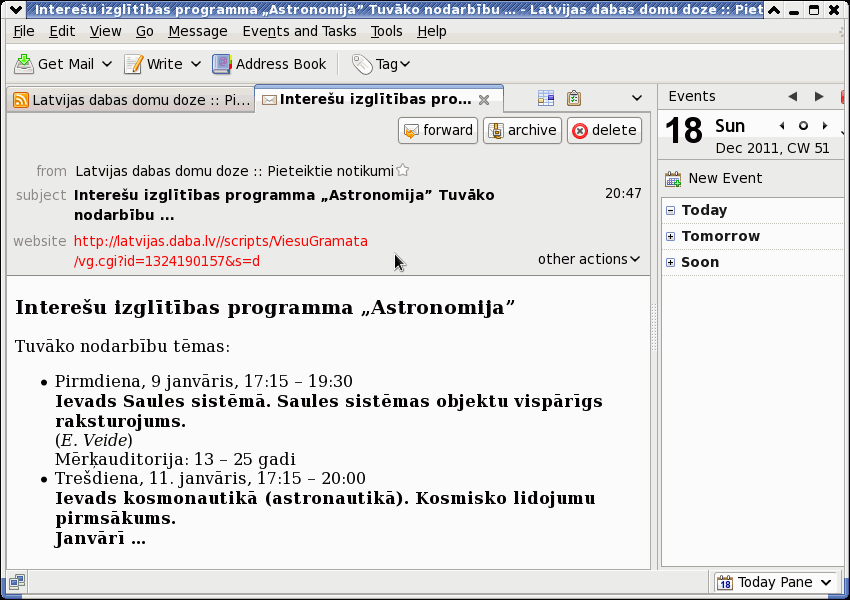Open Today Pane dropdown arrow
850x600 pixels.
[x=826, y=582]
